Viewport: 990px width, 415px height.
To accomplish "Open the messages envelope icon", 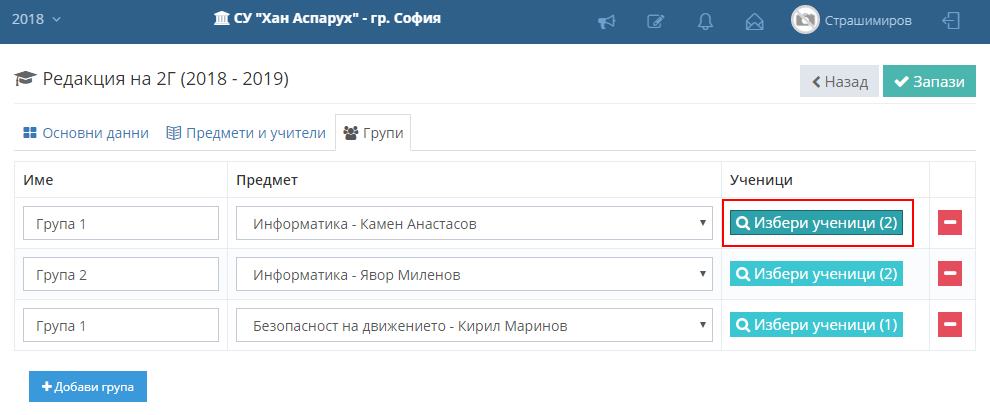I will (x=754, y=21).
